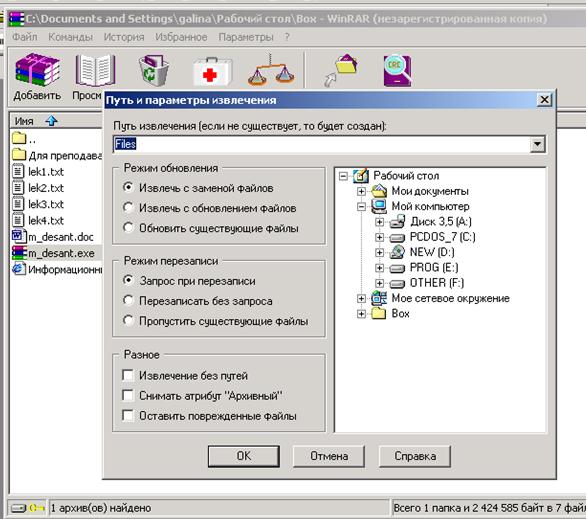Enable Извлечение без путей checkbox
This screenshot has width=586, height=519.
click(128, 375)
